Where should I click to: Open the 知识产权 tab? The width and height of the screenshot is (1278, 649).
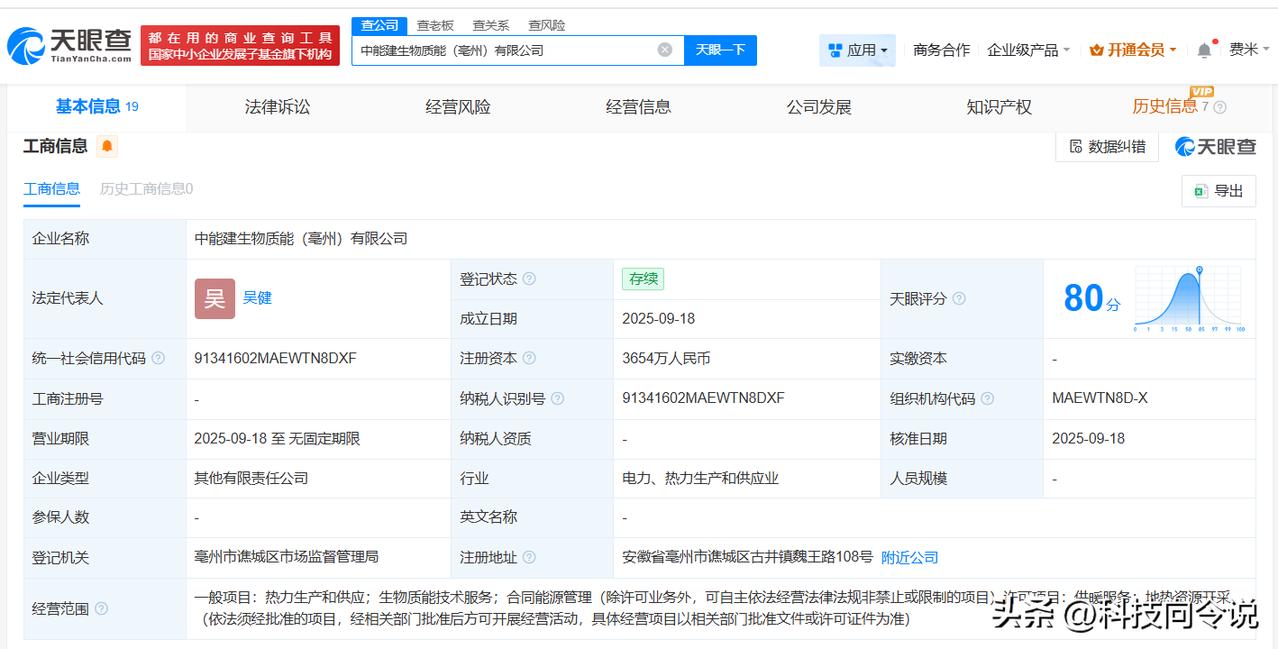[998, 107]
